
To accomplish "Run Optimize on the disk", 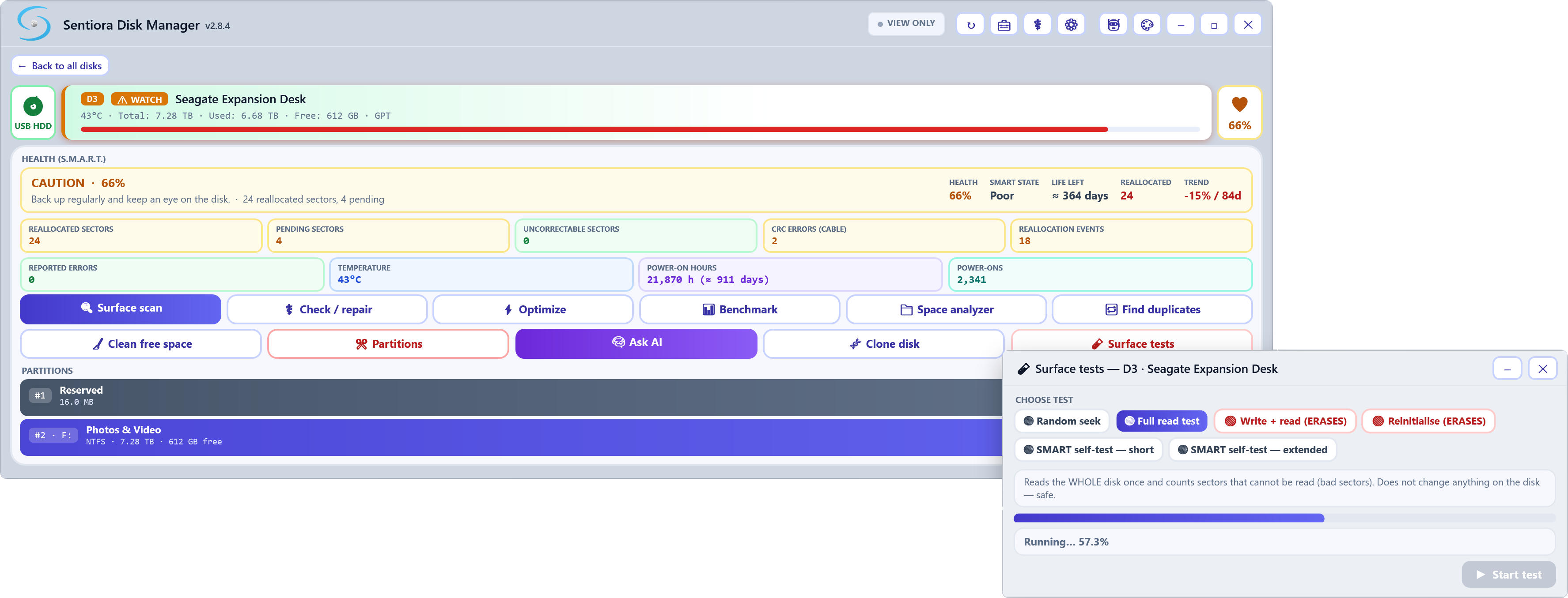I will (x=533, y=310).
